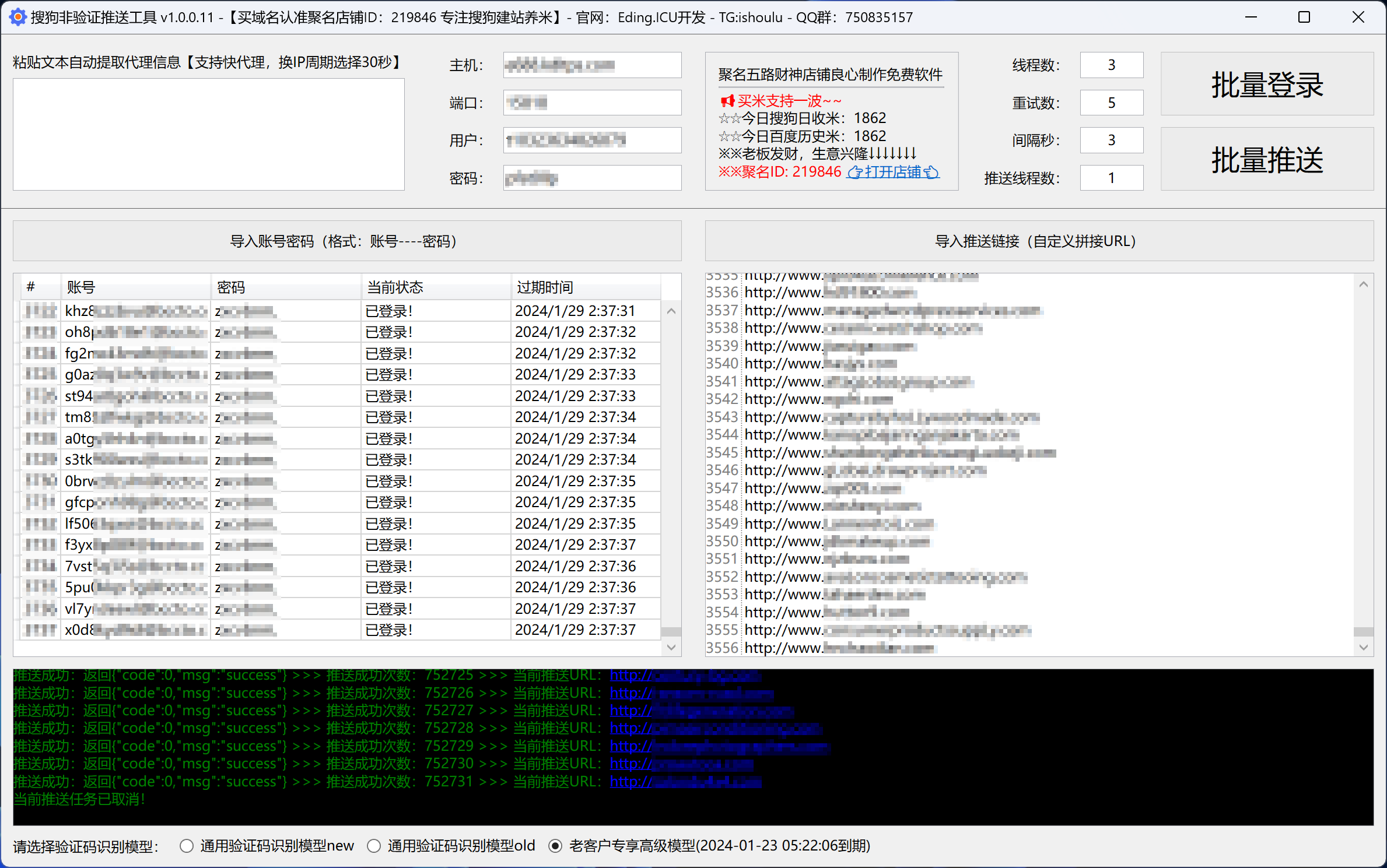Click account list scroll up arrow
This screenshot has height=868, width=1387.
tap(671, 311)
